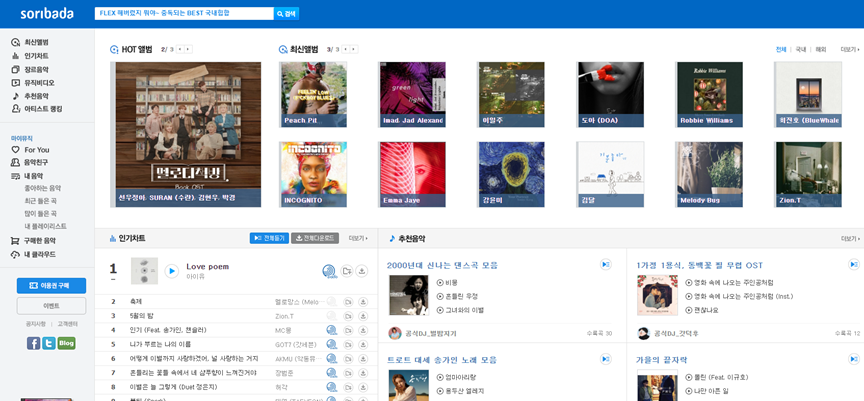This screenshot has width=864, height=401.
Task: Open 내 클라우드 in the sidebar
Action: coord(39,254)
